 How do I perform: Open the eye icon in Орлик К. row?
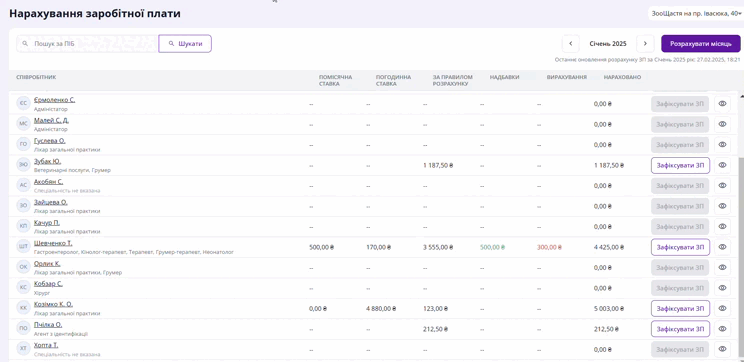pyautogui.click(x=722, y=268)
